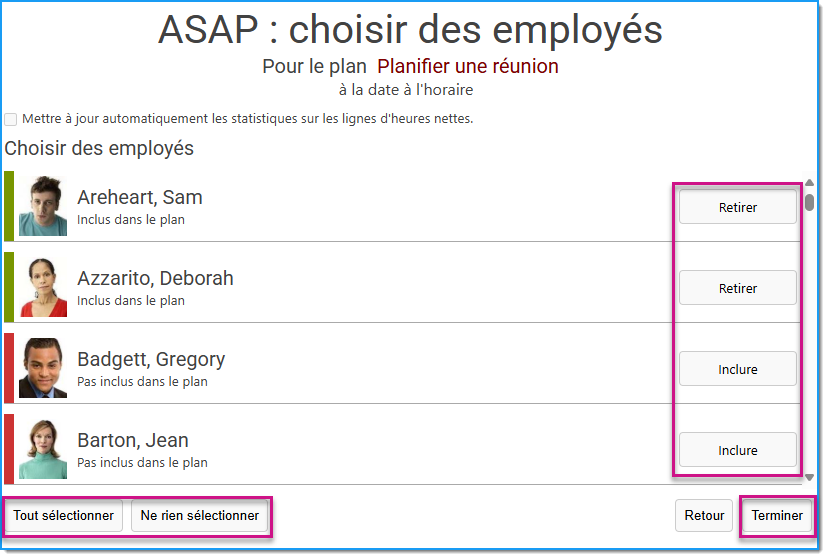827x558 pixels.
Task: Enable automatic net hours statistics update checkbox
Action: pos(11,119)
